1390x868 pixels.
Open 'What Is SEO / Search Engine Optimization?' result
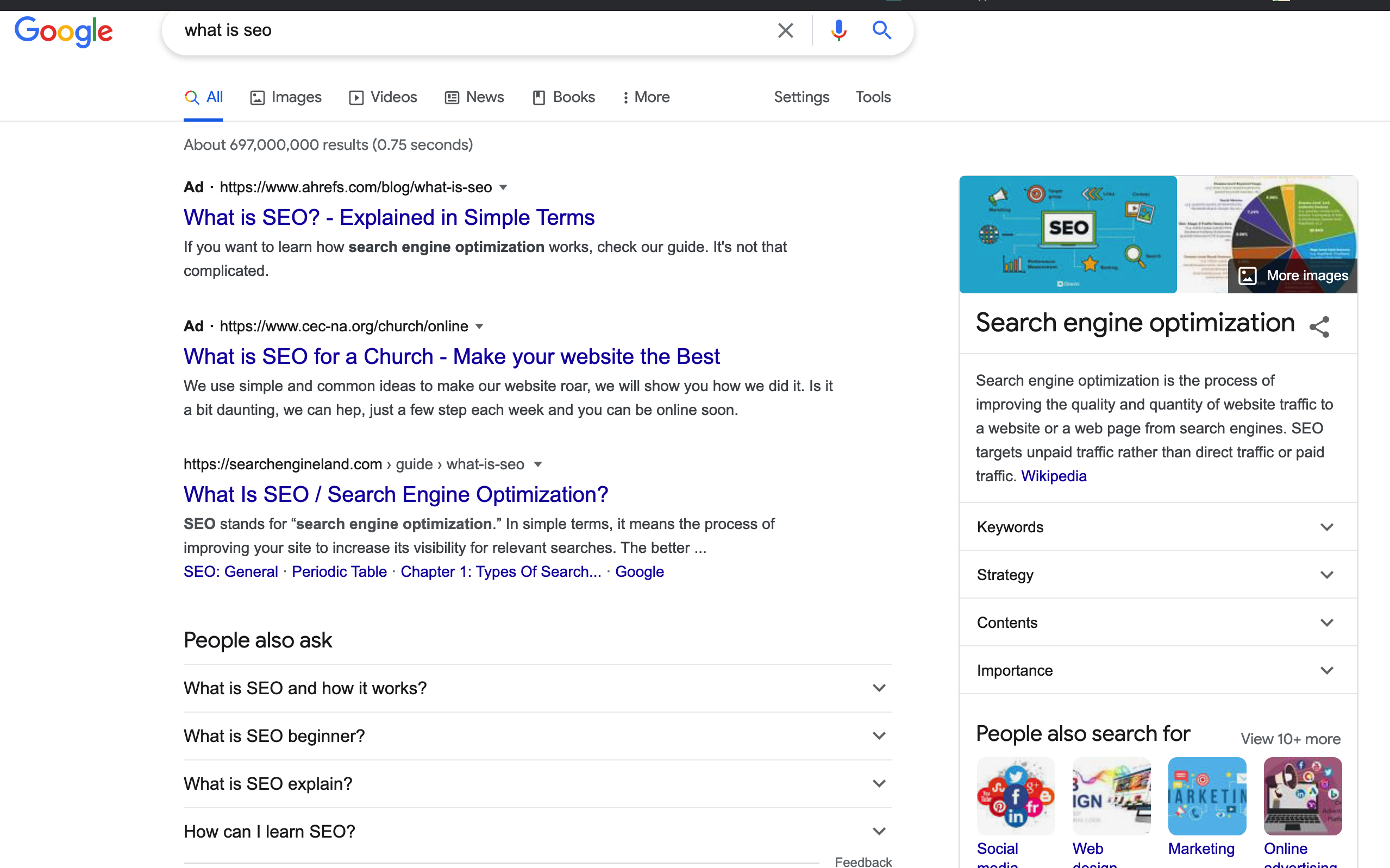[396, 494]
